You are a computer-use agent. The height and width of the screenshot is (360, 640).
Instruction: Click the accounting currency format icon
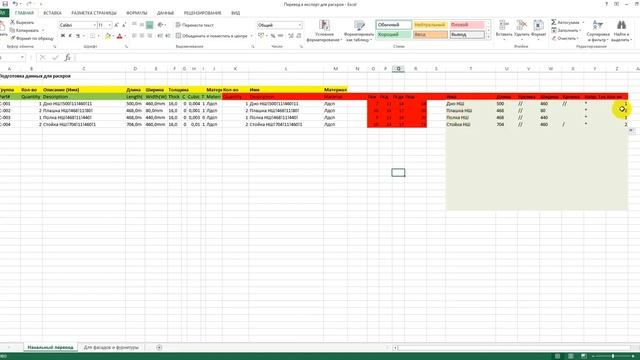pos(261,36)
